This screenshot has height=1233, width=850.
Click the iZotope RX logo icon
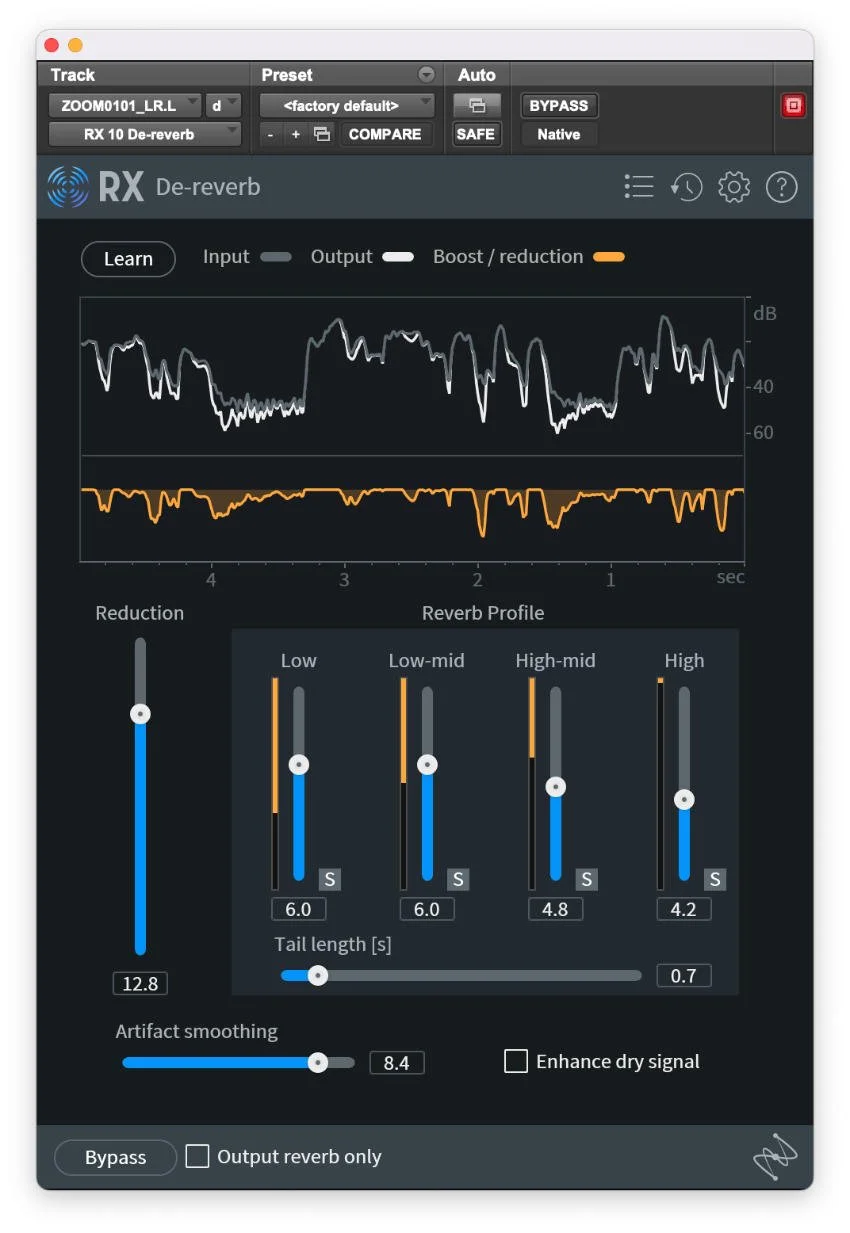(x=67, y=186)
